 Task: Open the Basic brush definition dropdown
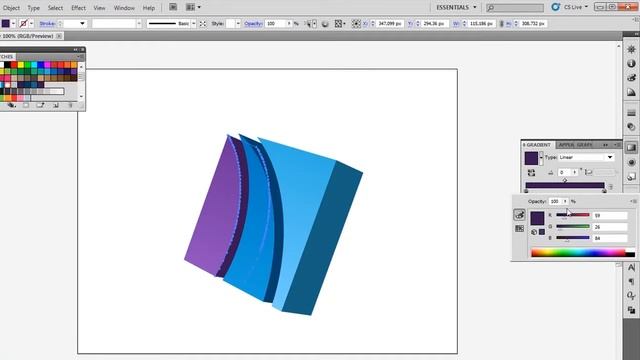pyautogui.click(x=193, y=24)
